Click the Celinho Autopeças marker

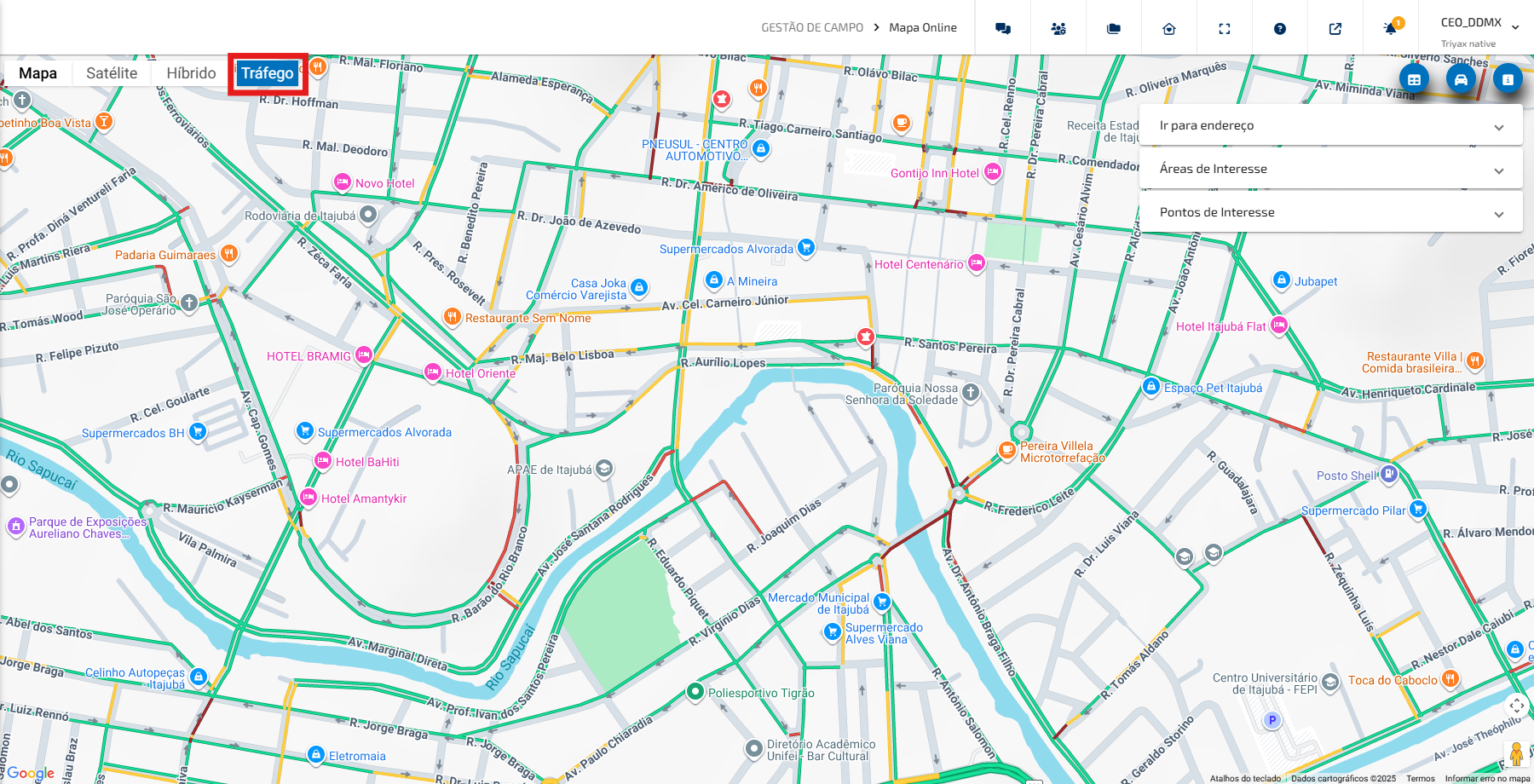click(x=199, y=677)
